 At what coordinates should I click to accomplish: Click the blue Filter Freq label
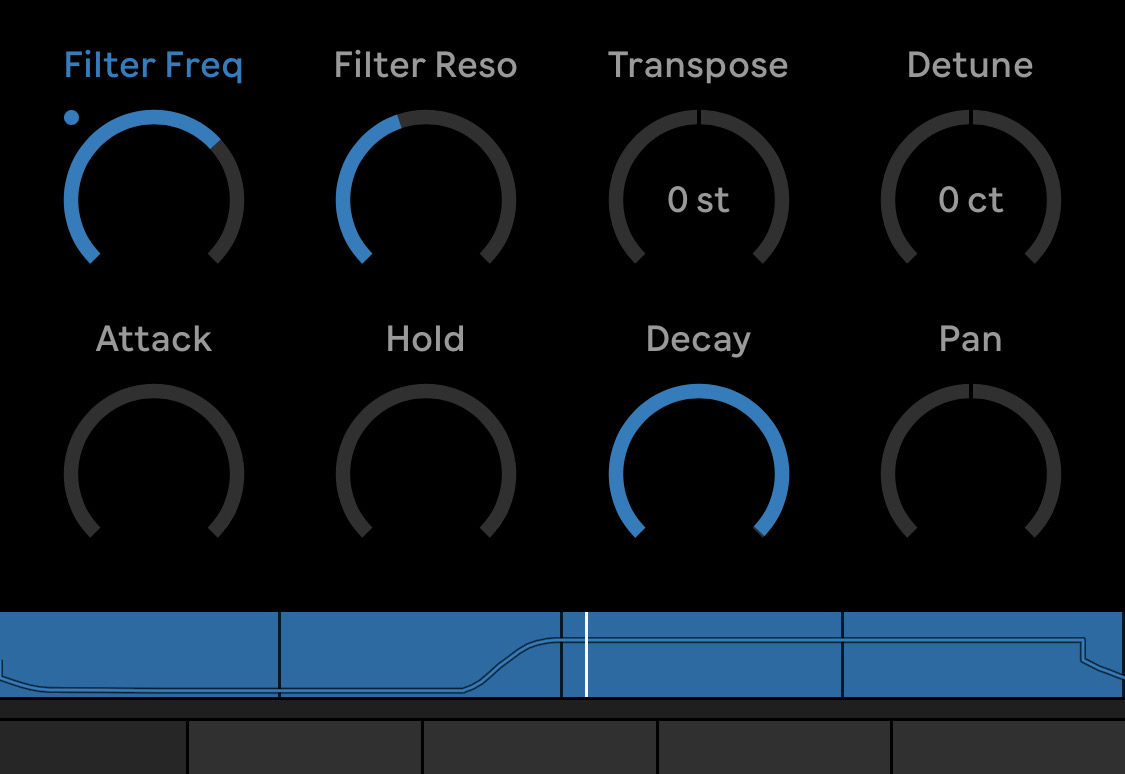tap(154, 66)
